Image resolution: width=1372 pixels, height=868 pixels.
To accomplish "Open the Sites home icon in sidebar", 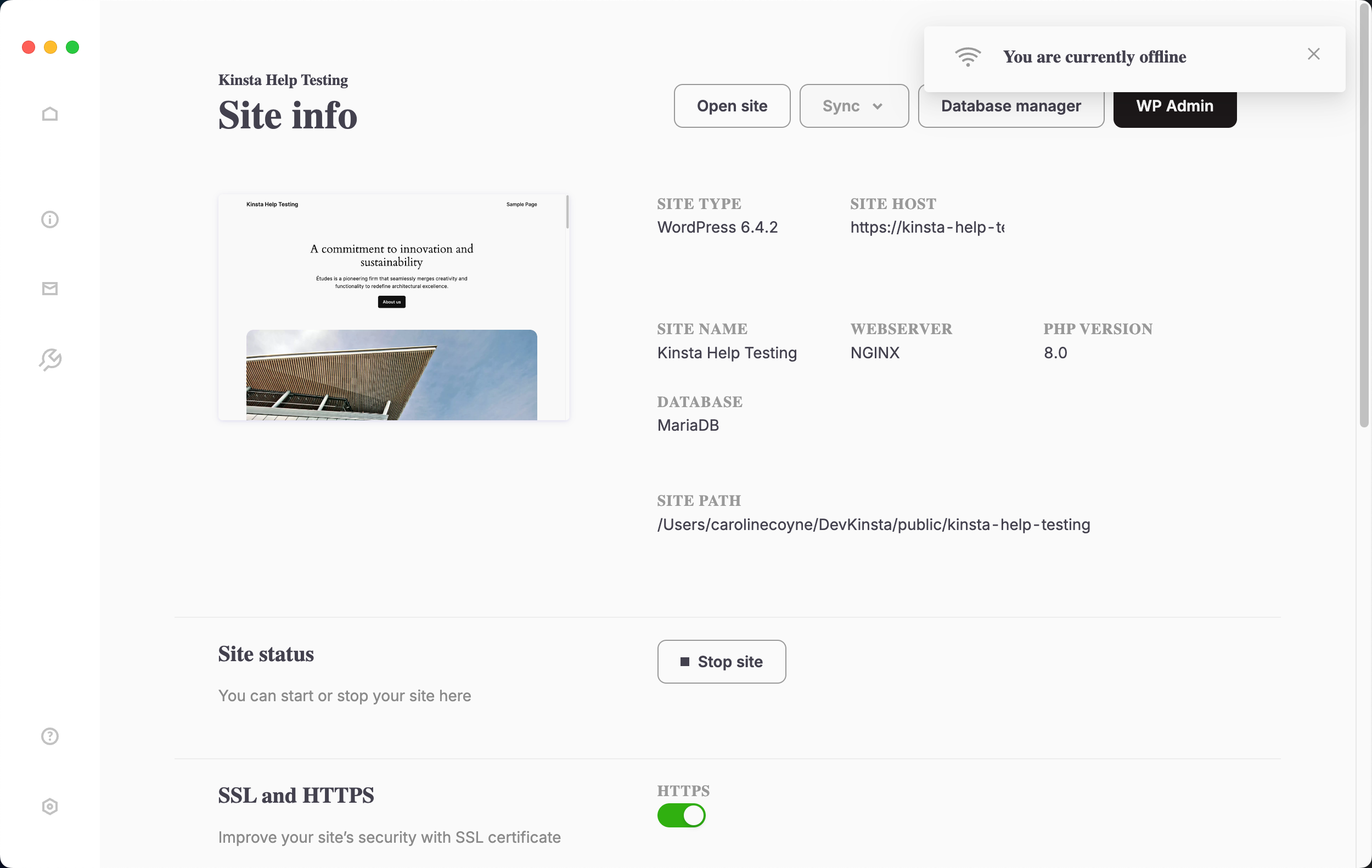I will [49, 114].
